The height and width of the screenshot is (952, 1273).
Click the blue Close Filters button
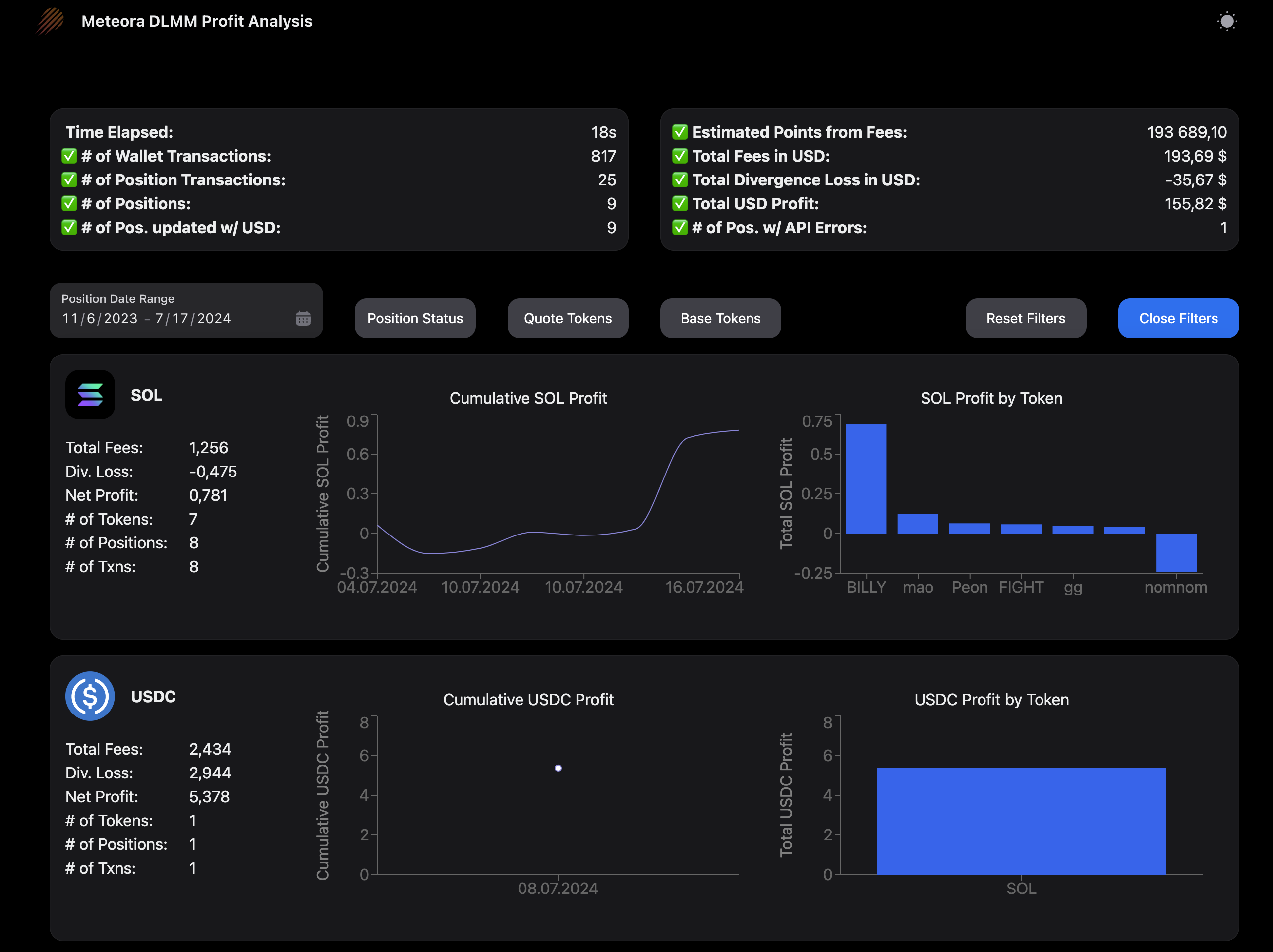[x=1178, y=318]
